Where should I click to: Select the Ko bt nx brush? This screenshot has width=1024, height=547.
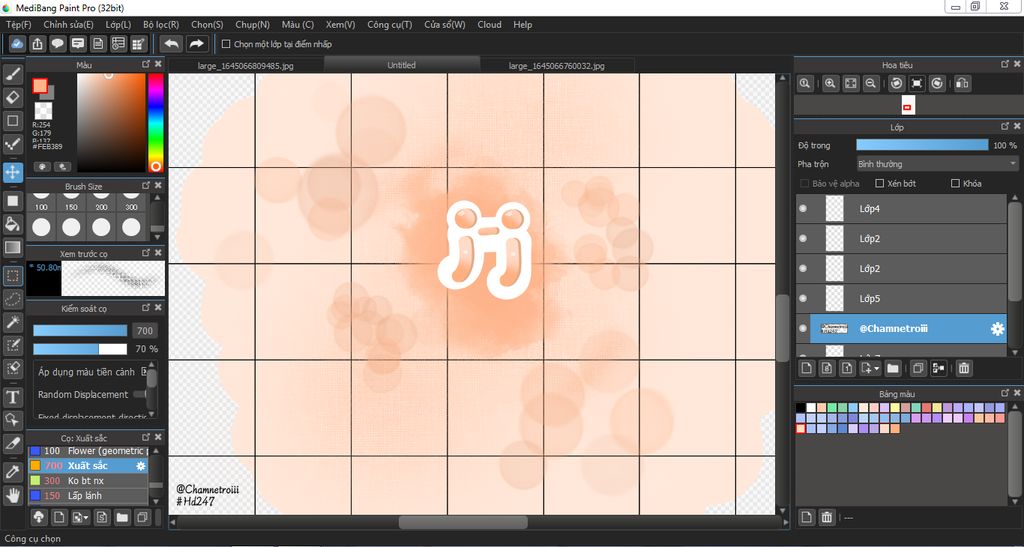point(88,480)
